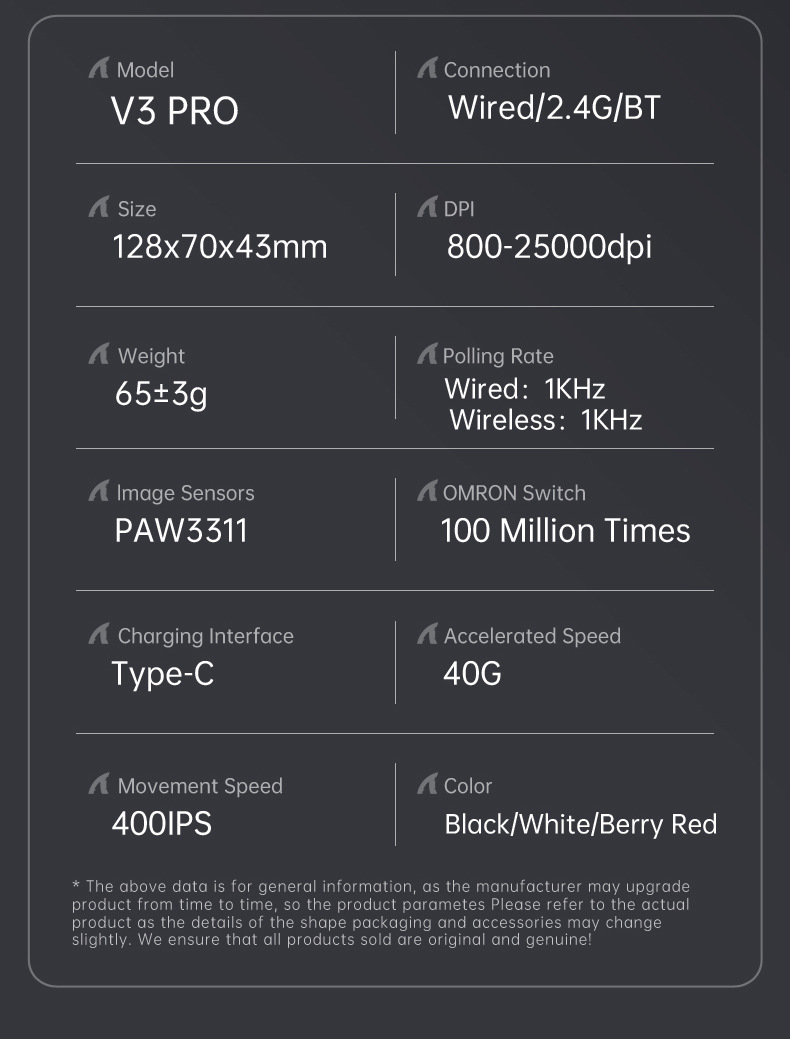Click the 400IPS movement speed value
Viewport: 790px width, 1039px height.
click(x=162, y=824)
